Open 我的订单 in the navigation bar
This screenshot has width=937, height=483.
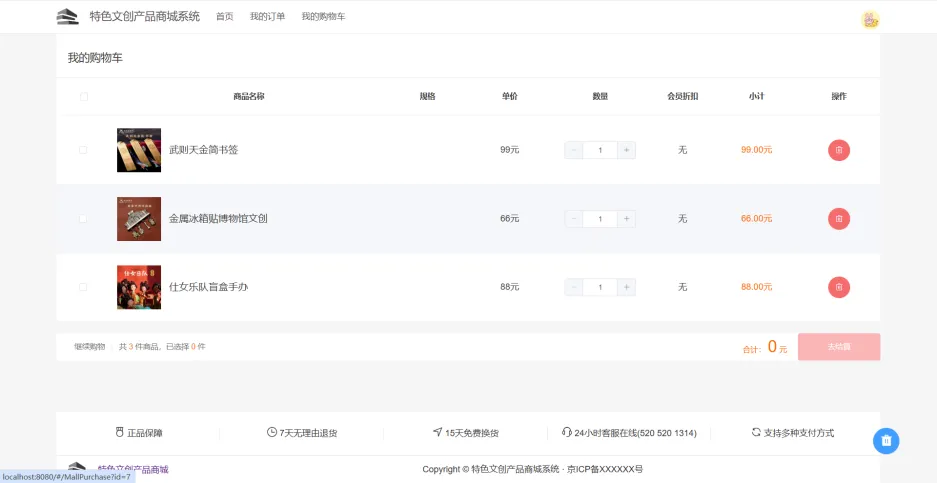point(267,17)
